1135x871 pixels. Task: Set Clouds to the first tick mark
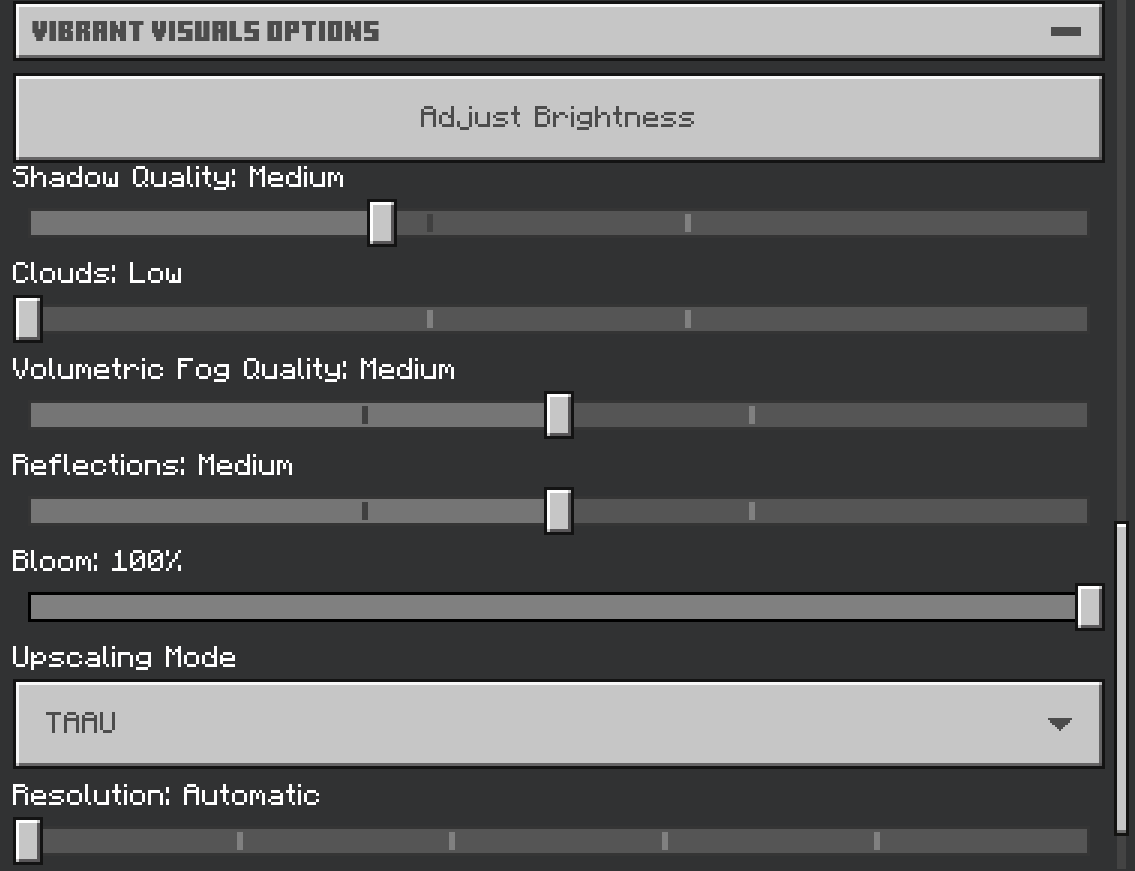pyautogui.click(x=430, y=319)
